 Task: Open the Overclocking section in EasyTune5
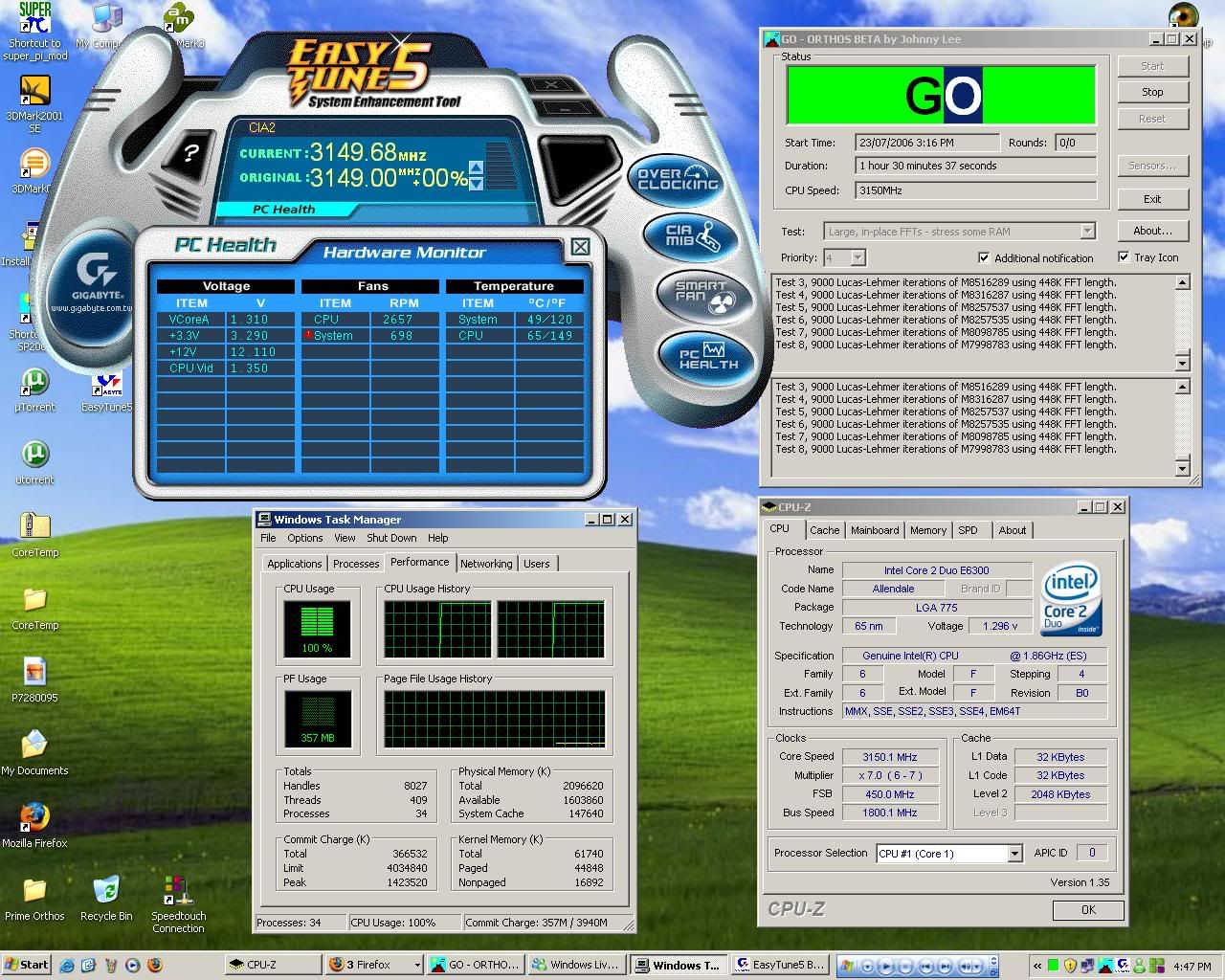click(x=678, y=179)
